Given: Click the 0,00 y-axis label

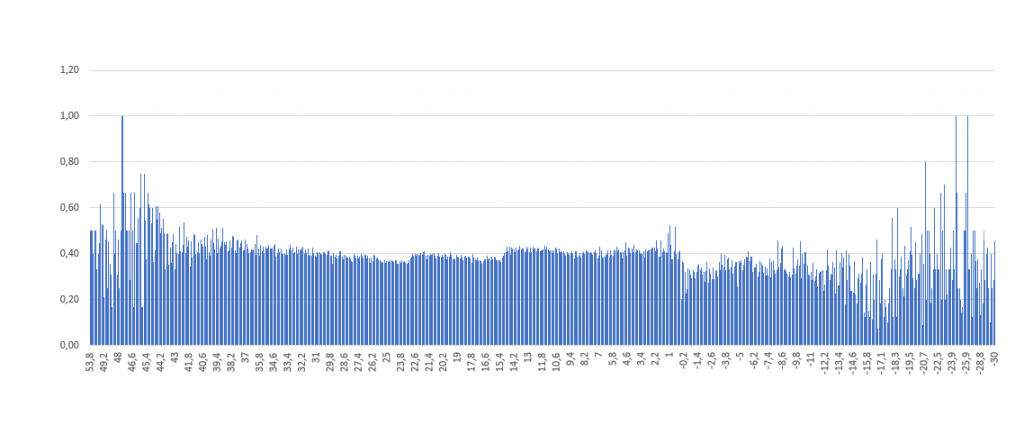Looking at the screenshot, I should (70, 345).
